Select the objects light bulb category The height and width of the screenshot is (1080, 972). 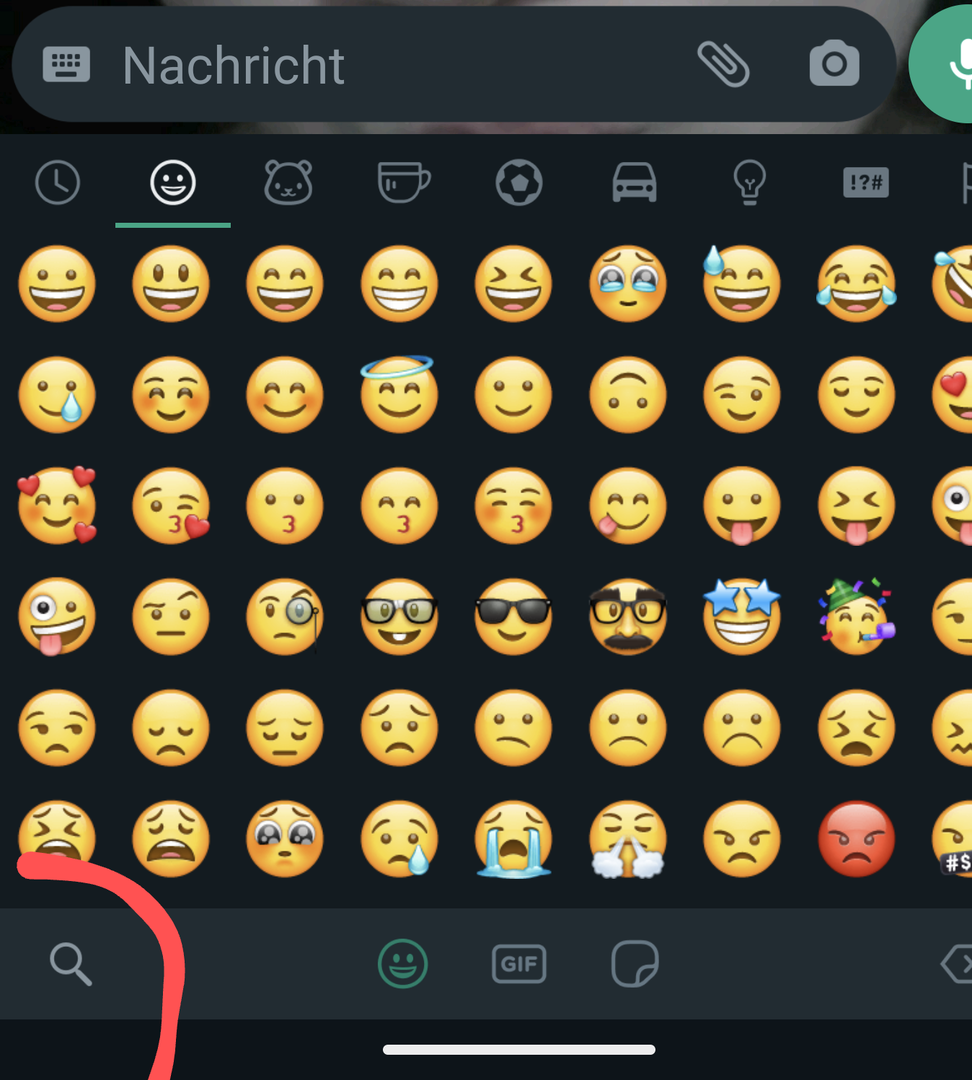point(749,183)
